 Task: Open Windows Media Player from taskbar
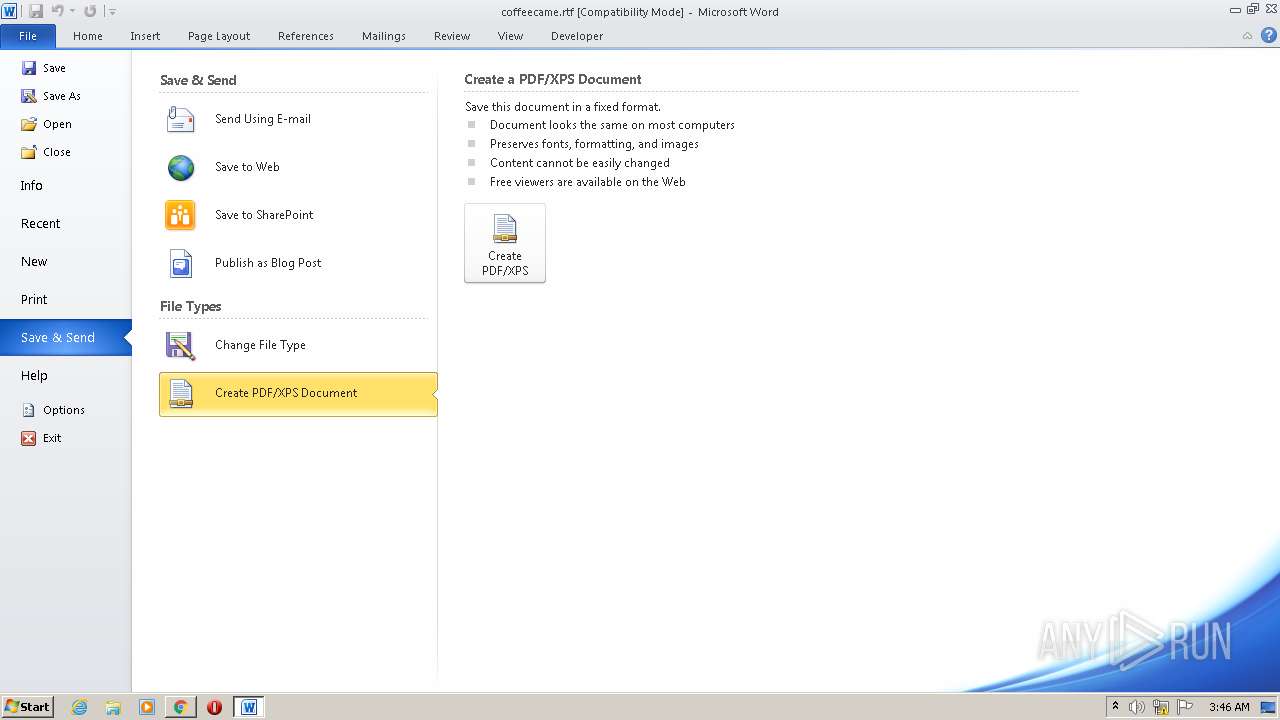[147, 707]
